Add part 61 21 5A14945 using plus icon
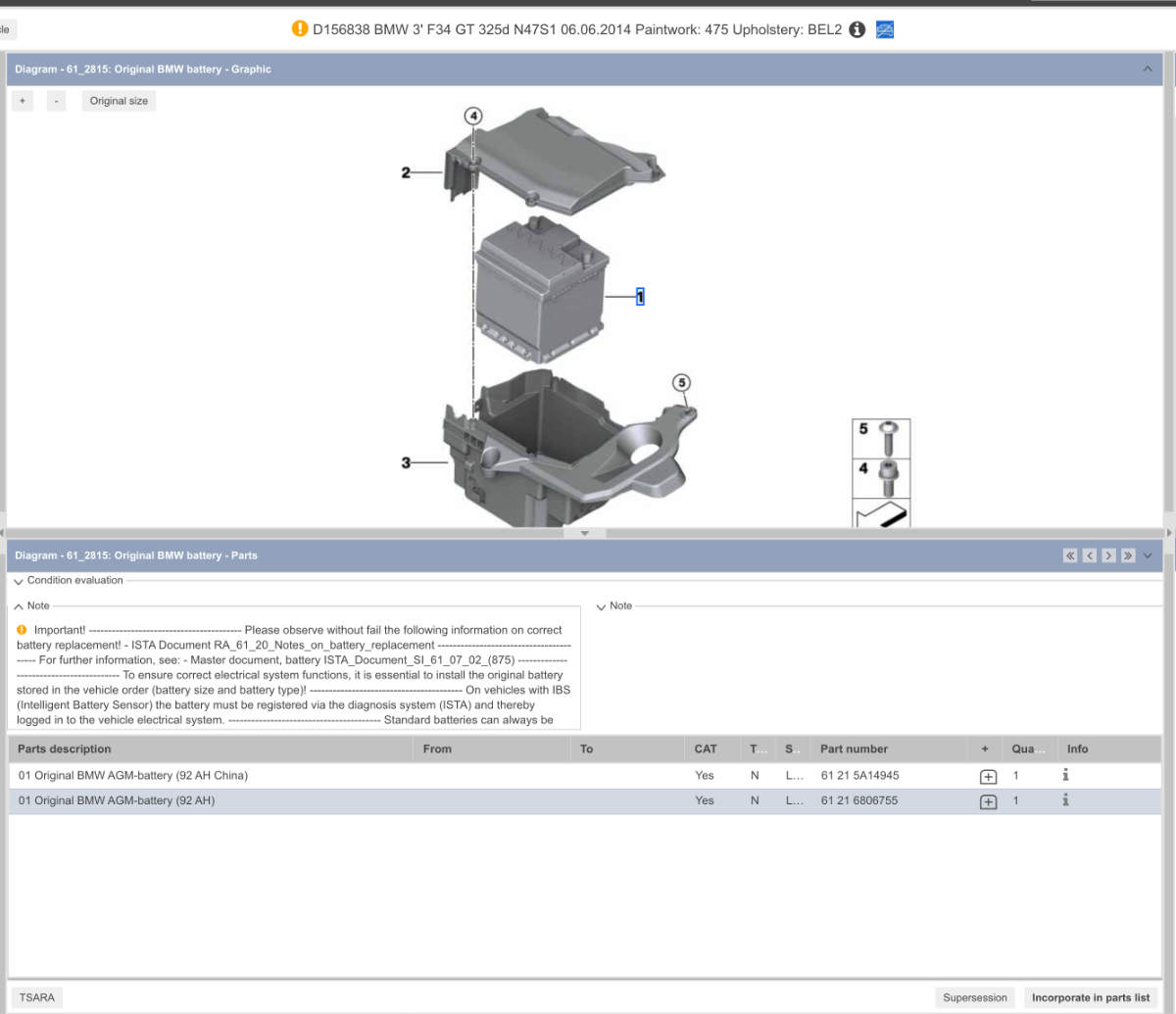1176x1014 pixels. click(x=988, y=776)
